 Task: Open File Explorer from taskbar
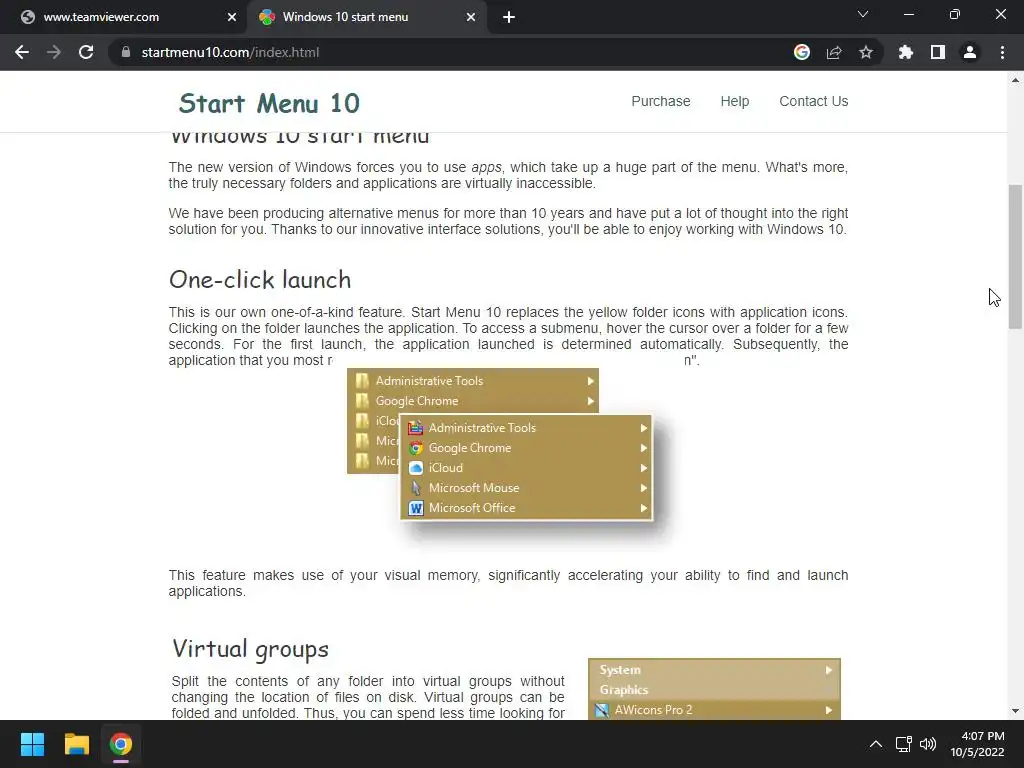tap(76, 744)
